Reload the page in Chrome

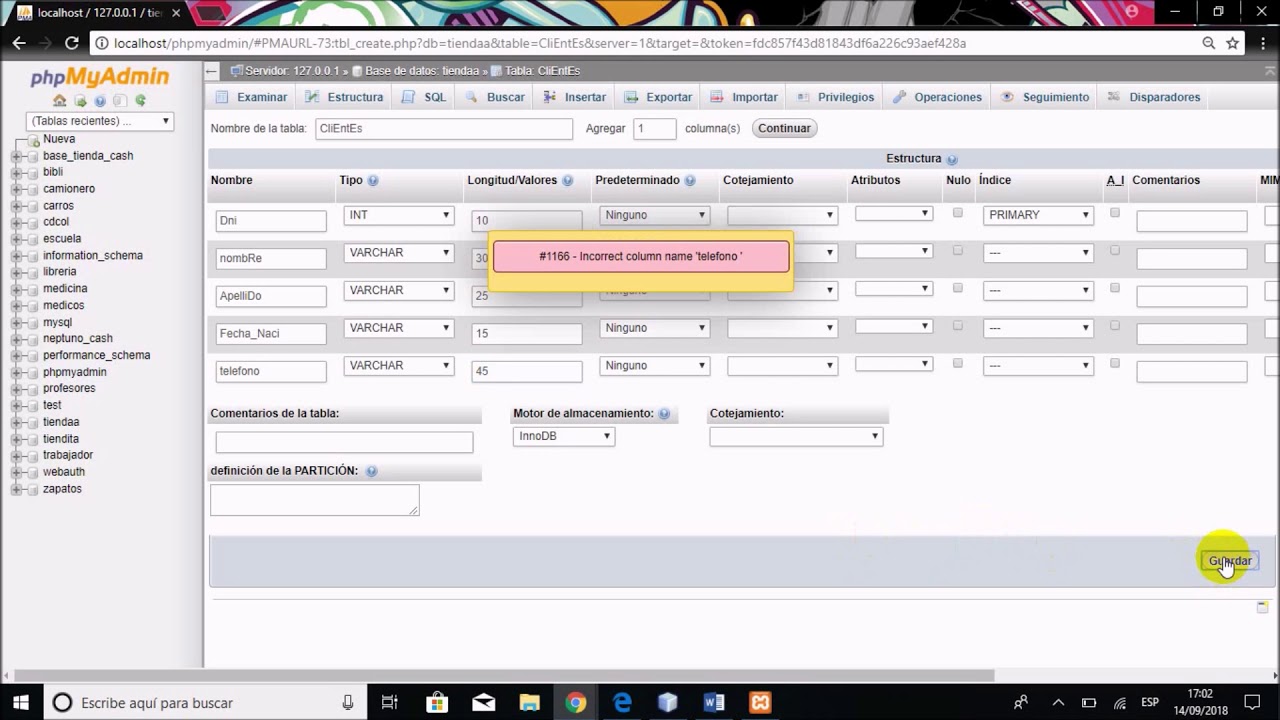click(x=72, y=43)
